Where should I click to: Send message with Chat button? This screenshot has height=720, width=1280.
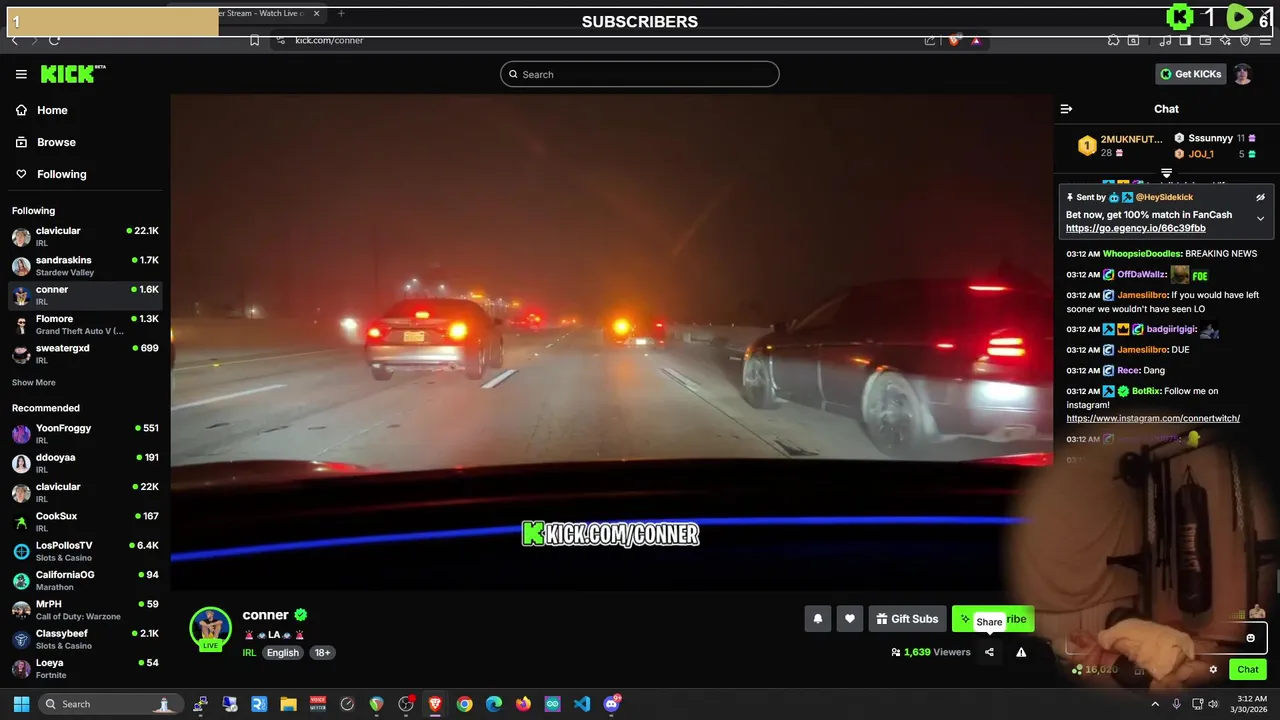pyautogui.click(x=1248, y=670)
